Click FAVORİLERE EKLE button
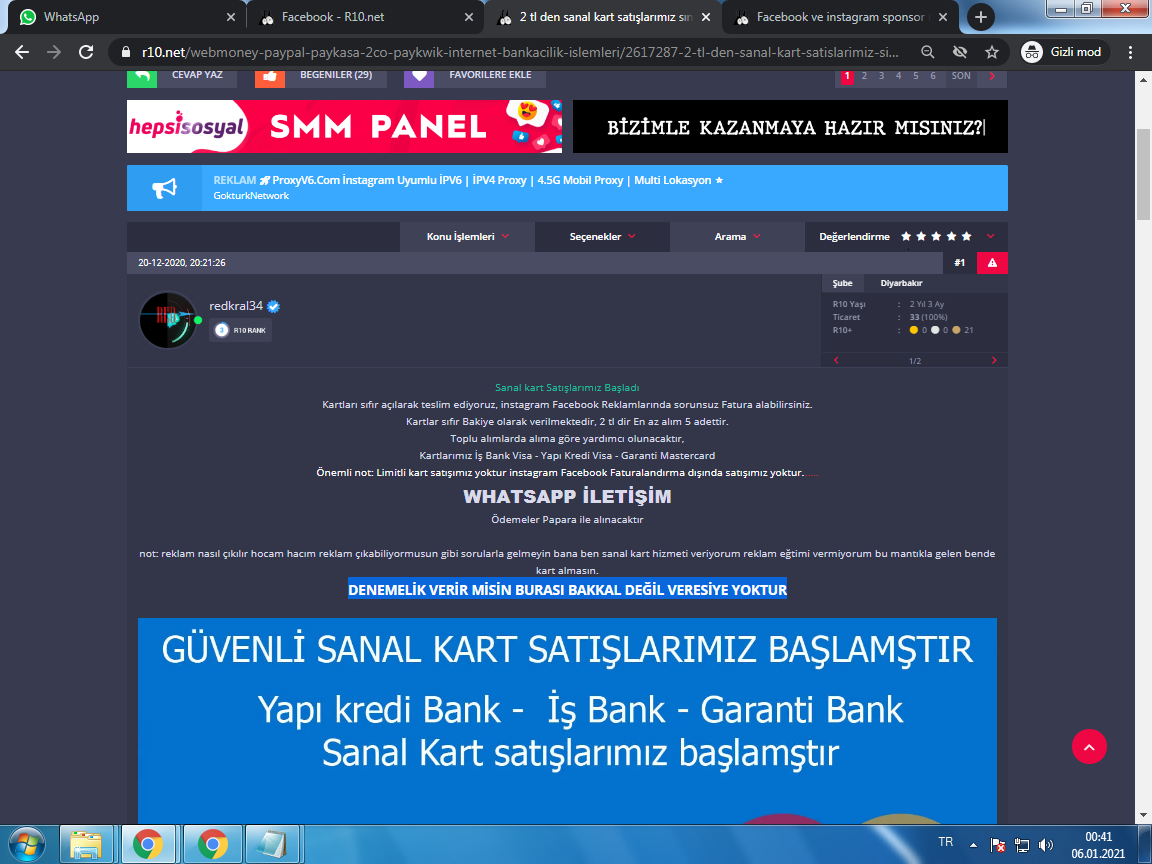Viewport: 1152px width, 864px height. click(490, 75)
